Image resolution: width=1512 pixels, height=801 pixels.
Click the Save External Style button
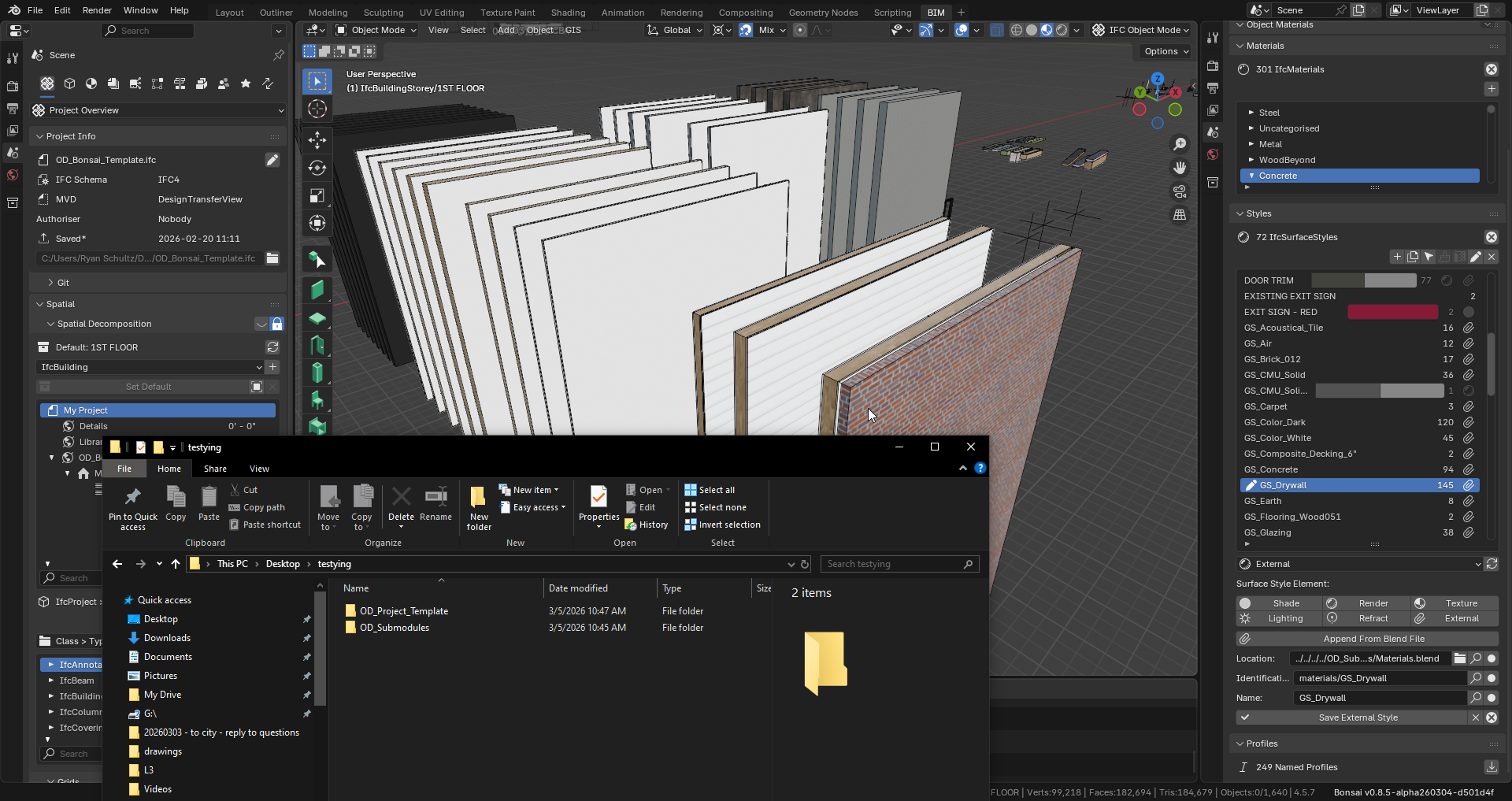pyautogui.click(x=1358, y=718)
